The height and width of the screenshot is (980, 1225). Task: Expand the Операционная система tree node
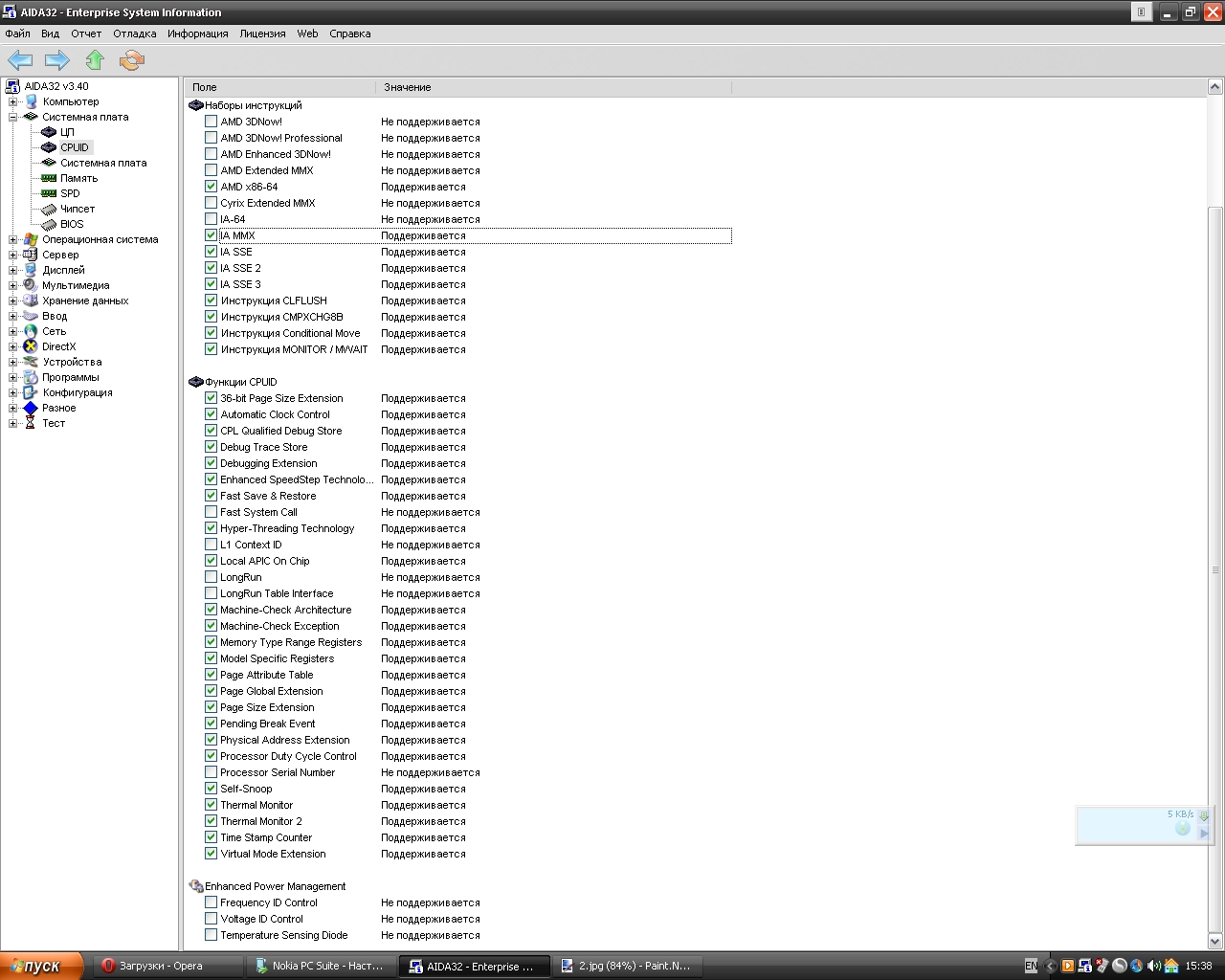[13, 239]
